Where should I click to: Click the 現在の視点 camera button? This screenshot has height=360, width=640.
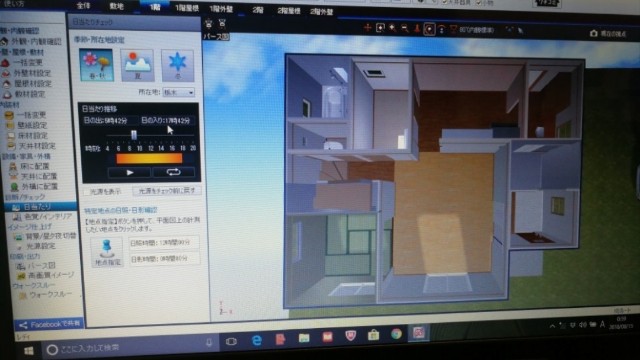click(x=608, y=33)
